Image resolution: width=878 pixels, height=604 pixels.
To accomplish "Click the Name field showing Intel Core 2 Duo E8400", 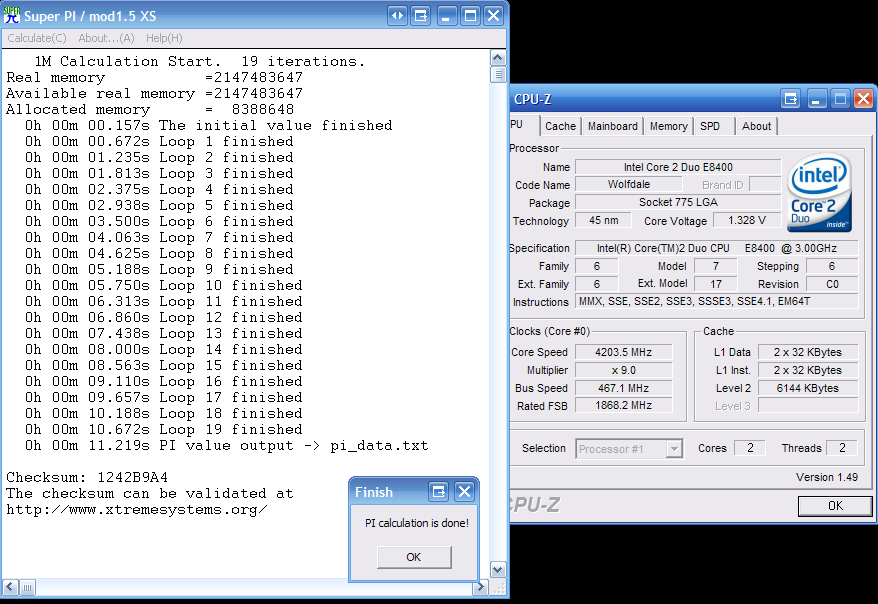I will (x=678, y=167).
